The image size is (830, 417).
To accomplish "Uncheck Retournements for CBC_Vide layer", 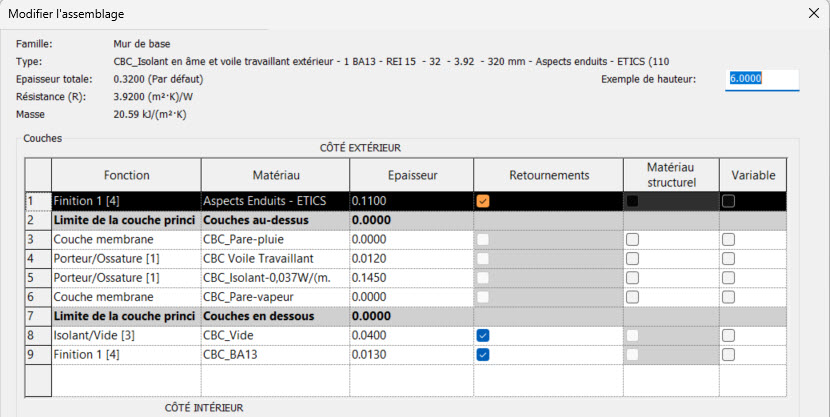I will click(x=484, y=335).
